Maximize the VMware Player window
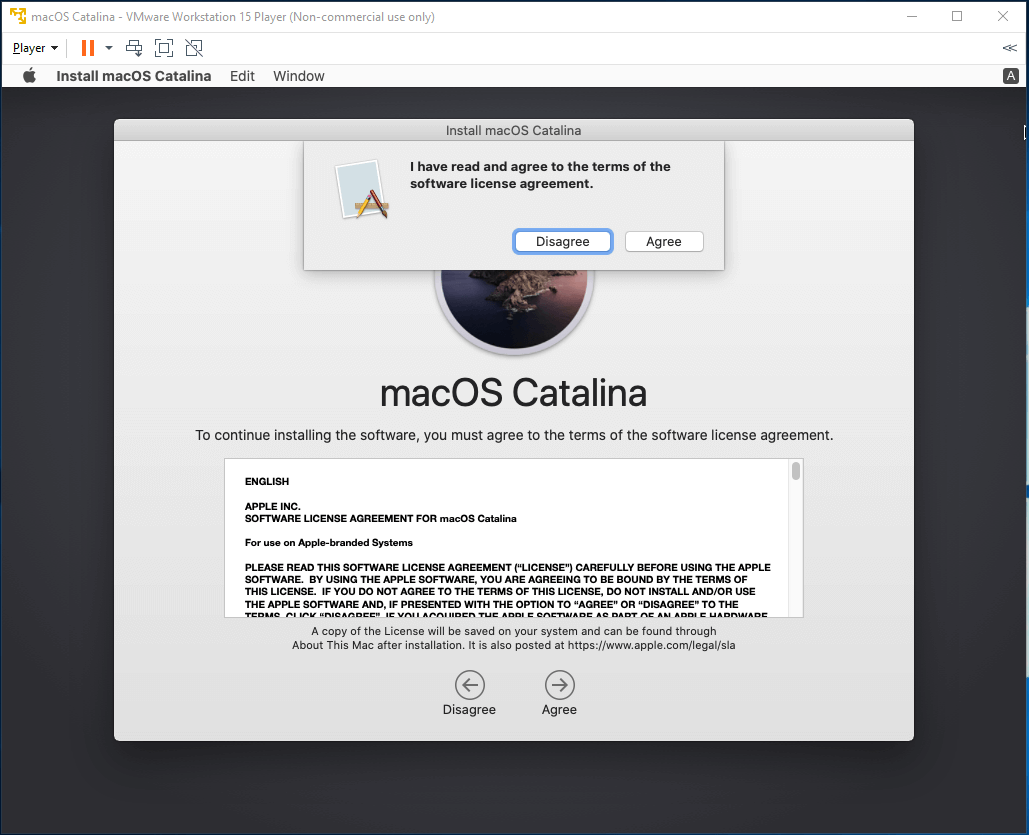Viewport: 1029px width, 835px height. [x=957, y=16]
